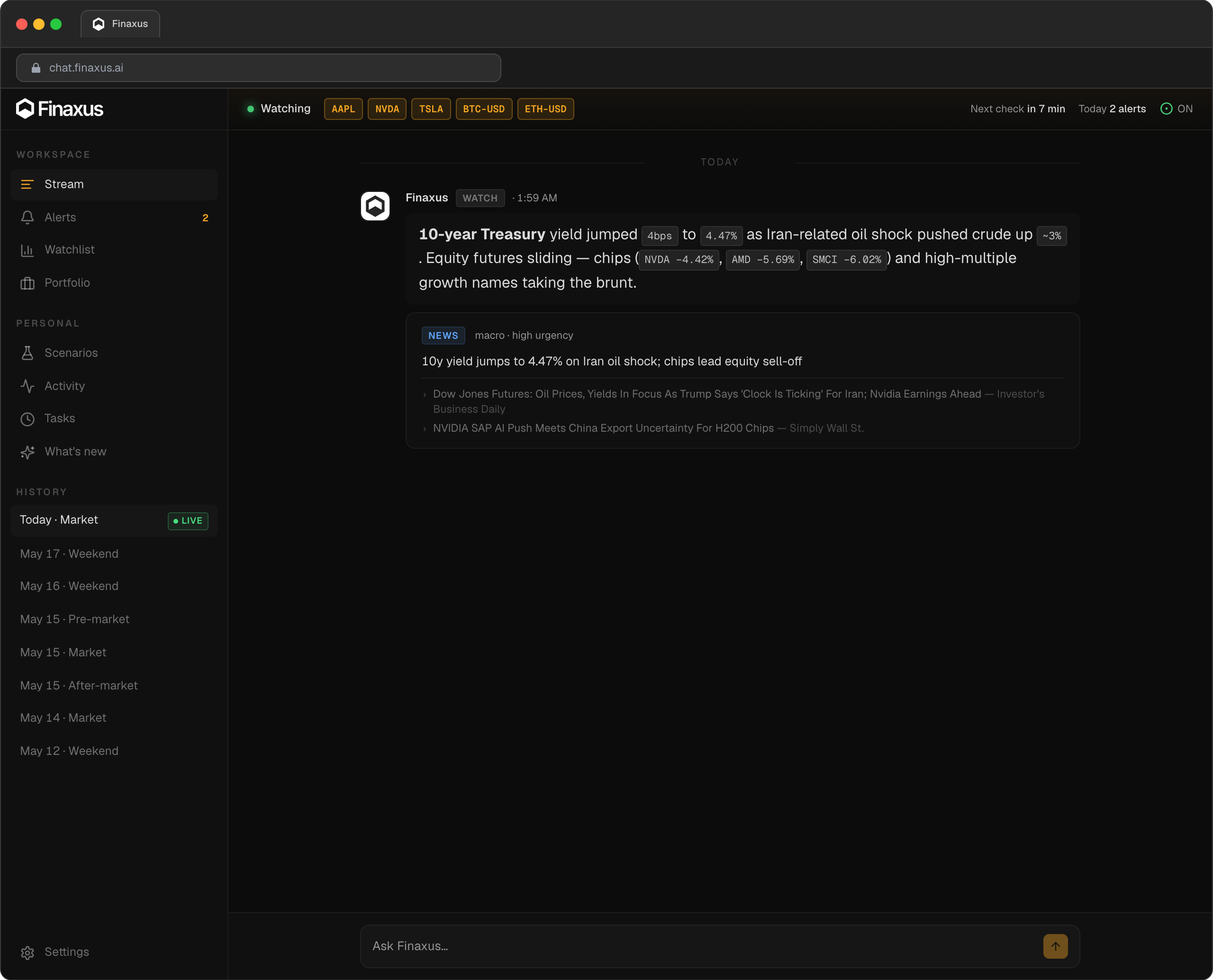The height and width of the screenshot is (980, 1213).
Task: Click the WATCH badge on message
Action: click(480, 198)
